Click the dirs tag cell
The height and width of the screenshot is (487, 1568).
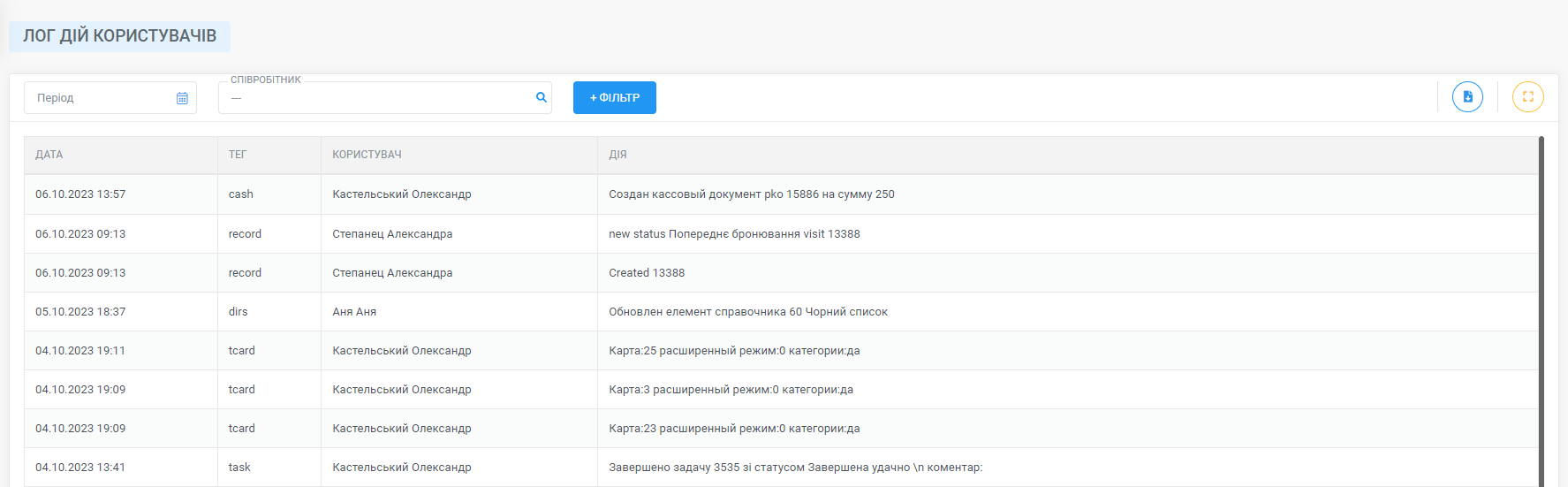click(x=269, y=312)
